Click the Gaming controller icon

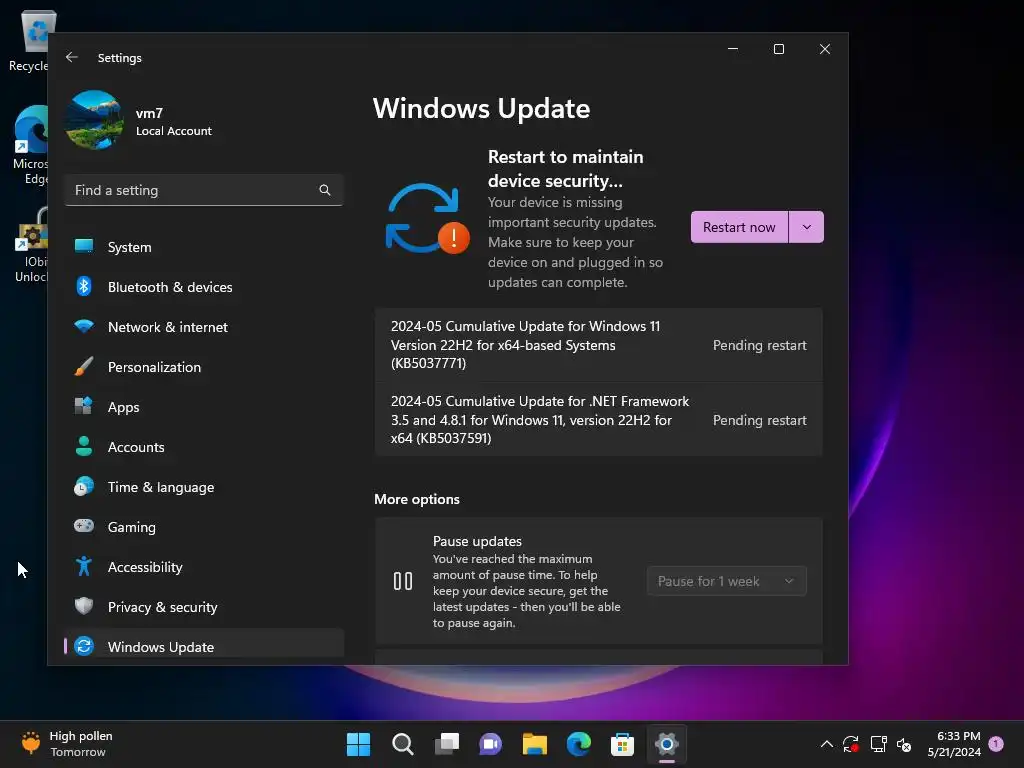click(84, 526)
